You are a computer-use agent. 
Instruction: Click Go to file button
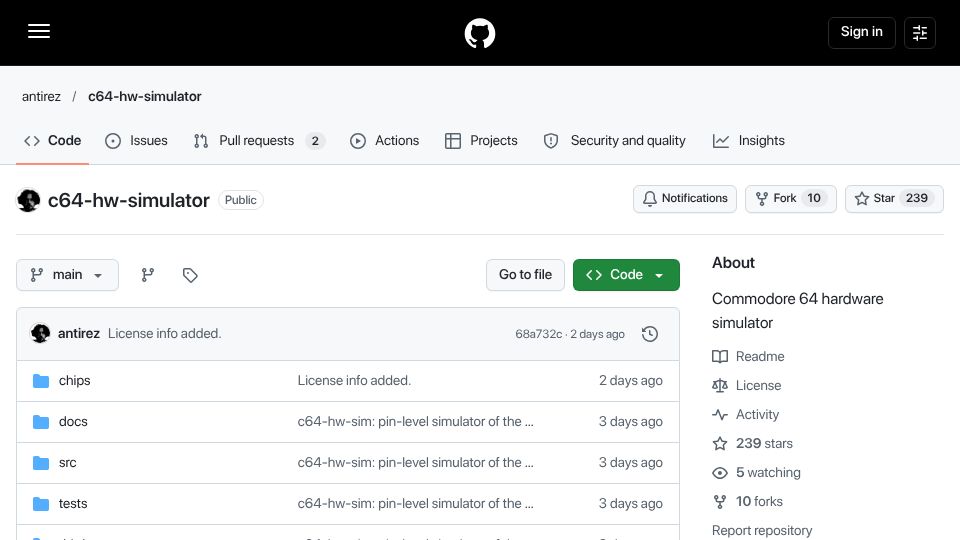(525, 275)
